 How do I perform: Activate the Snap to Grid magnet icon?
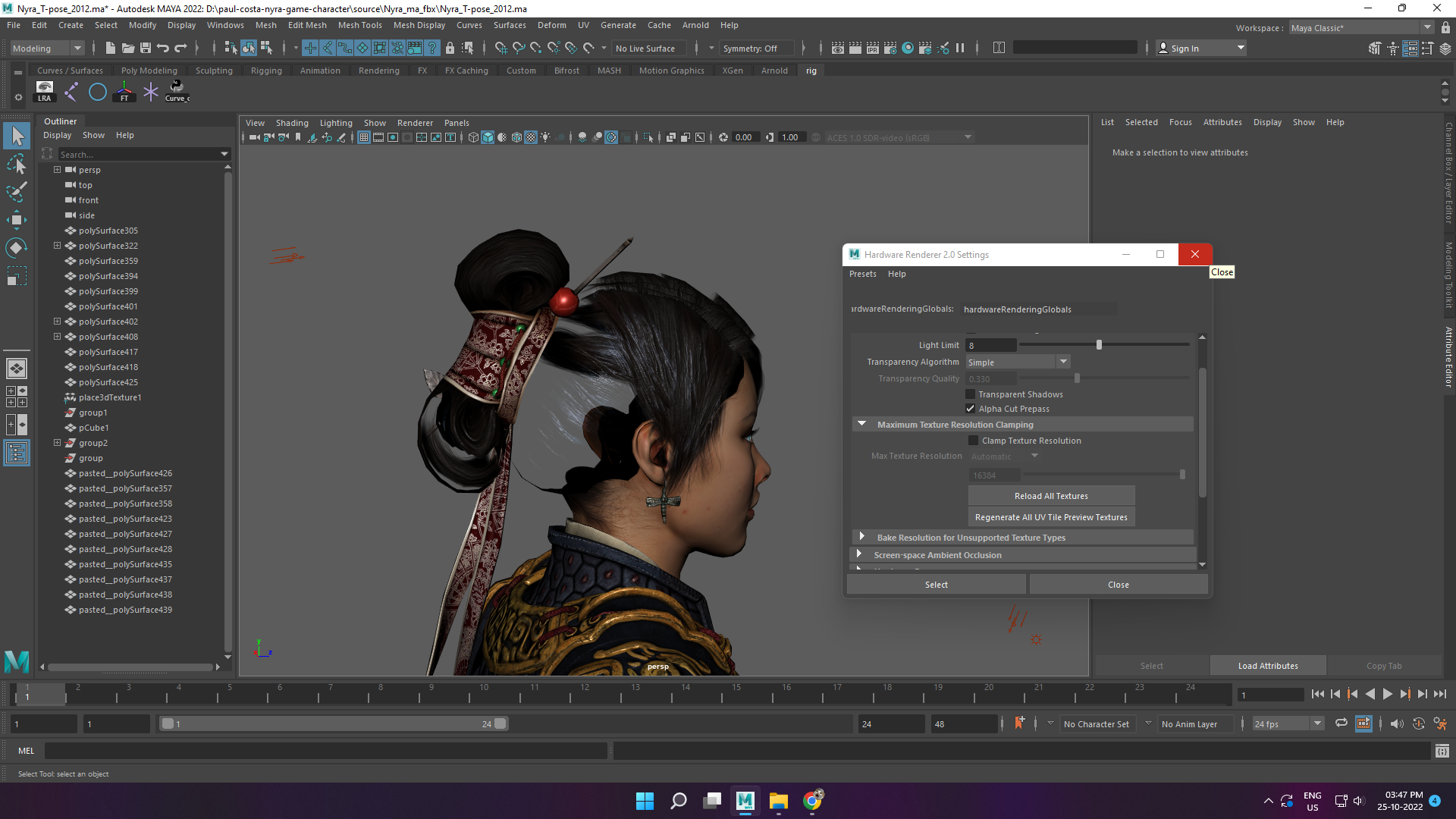pyautogui.click(x=501, y=48)
